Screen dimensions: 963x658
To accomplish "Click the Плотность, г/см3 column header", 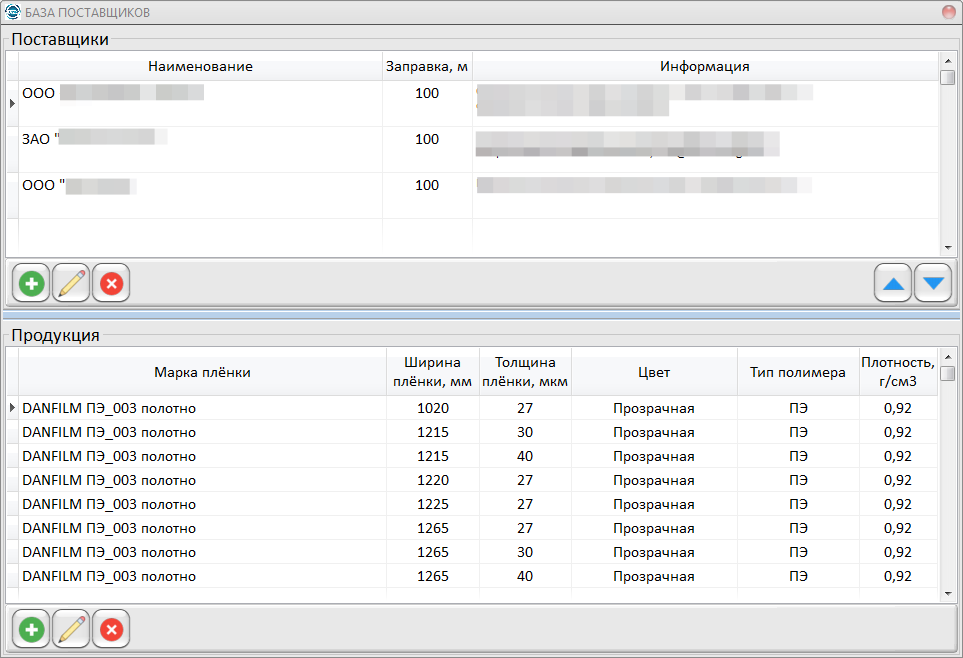I will pyautogui.click(x=898, y=372).
